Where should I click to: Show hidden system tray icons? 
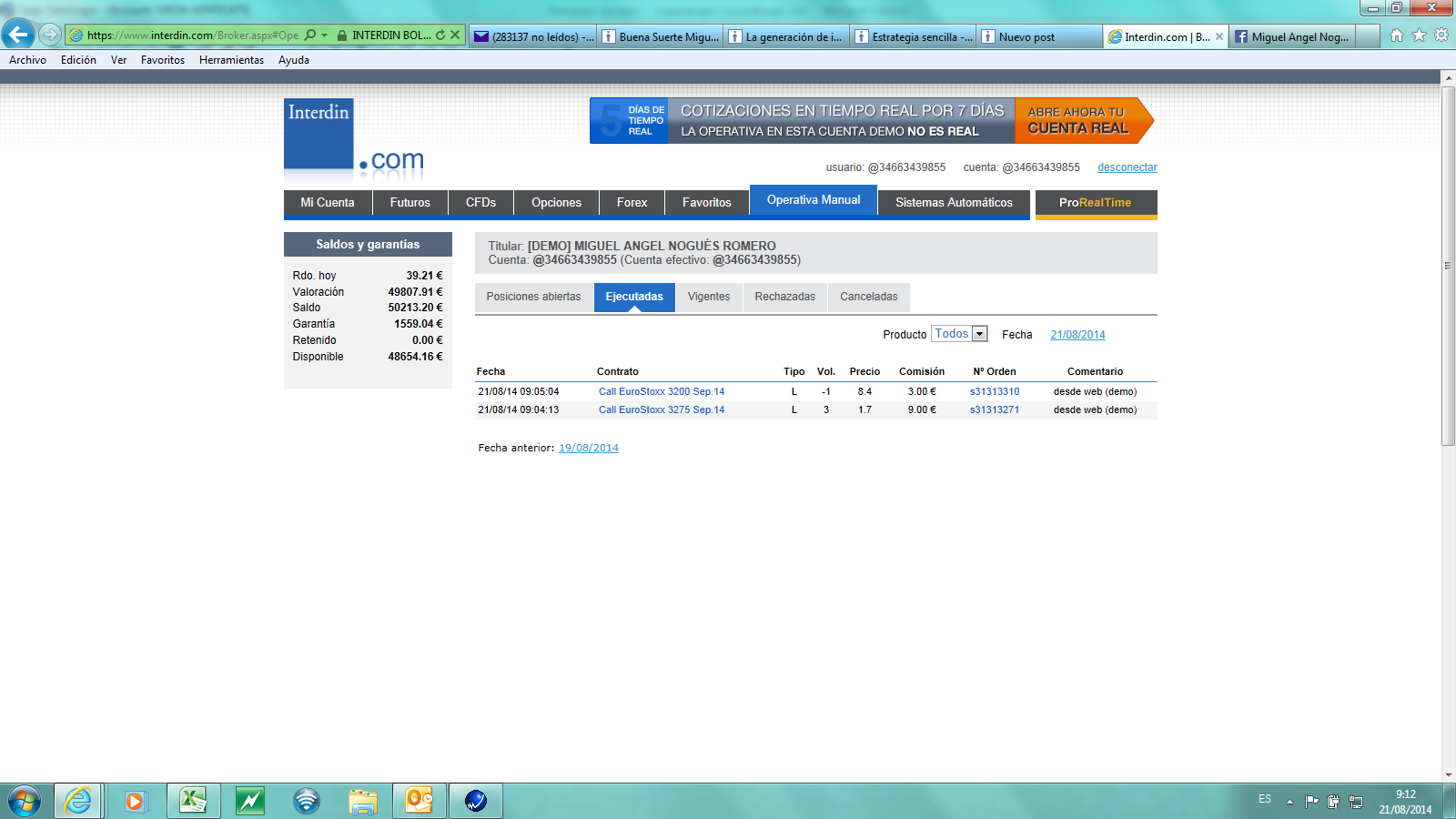click(1289, 802)
